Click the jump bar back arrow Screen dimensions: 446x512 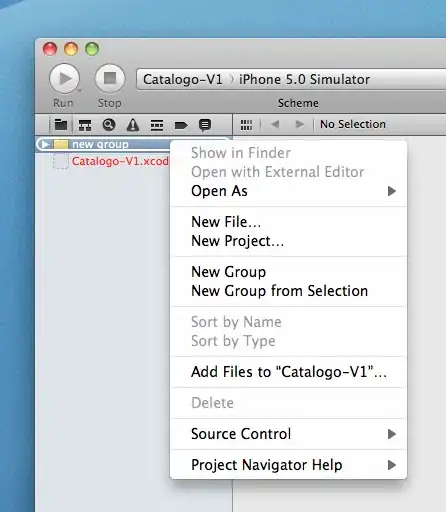pyautogui.click(x=275, y=124)
